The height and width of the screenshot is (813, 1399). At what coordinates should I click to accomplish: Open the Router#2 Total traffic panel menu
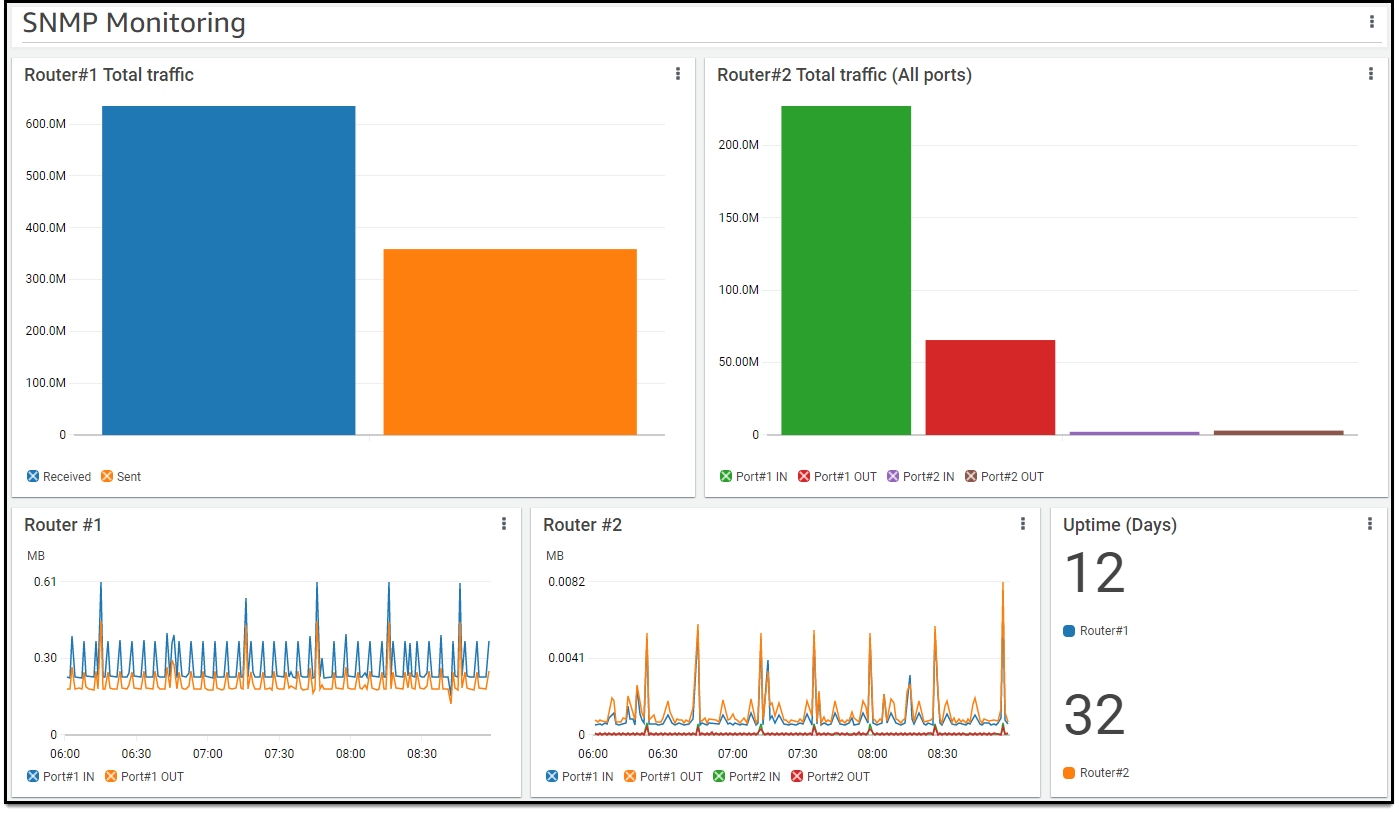(1370, 73)
